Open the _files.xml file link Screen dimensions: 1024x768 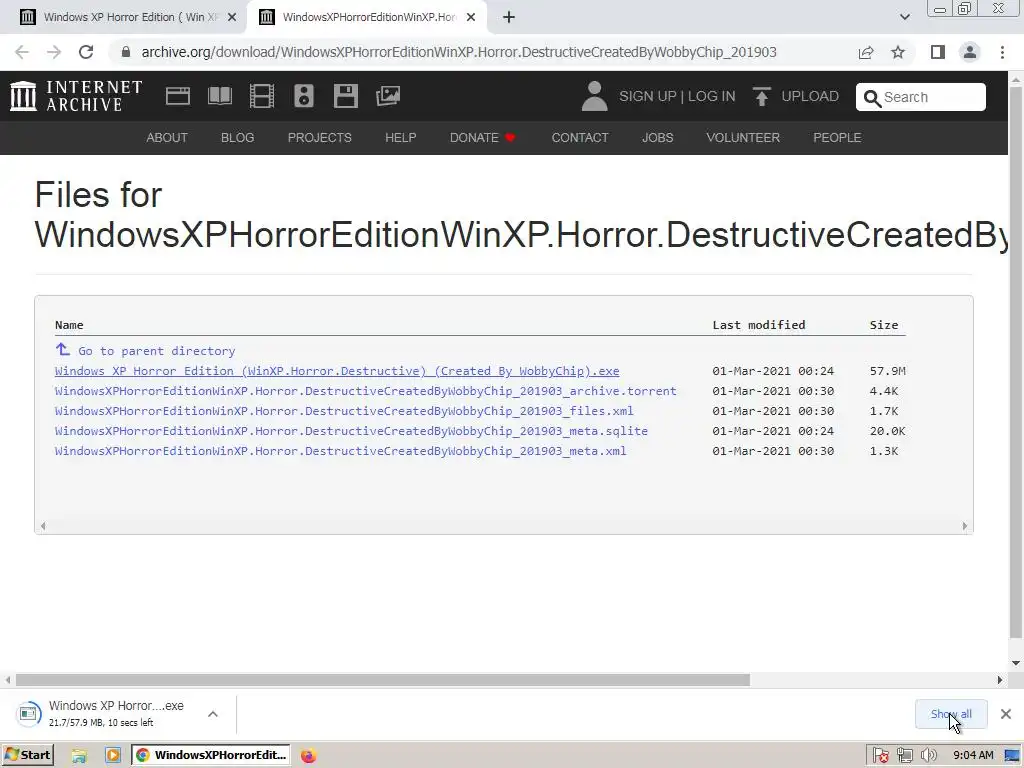click(344, 411)
